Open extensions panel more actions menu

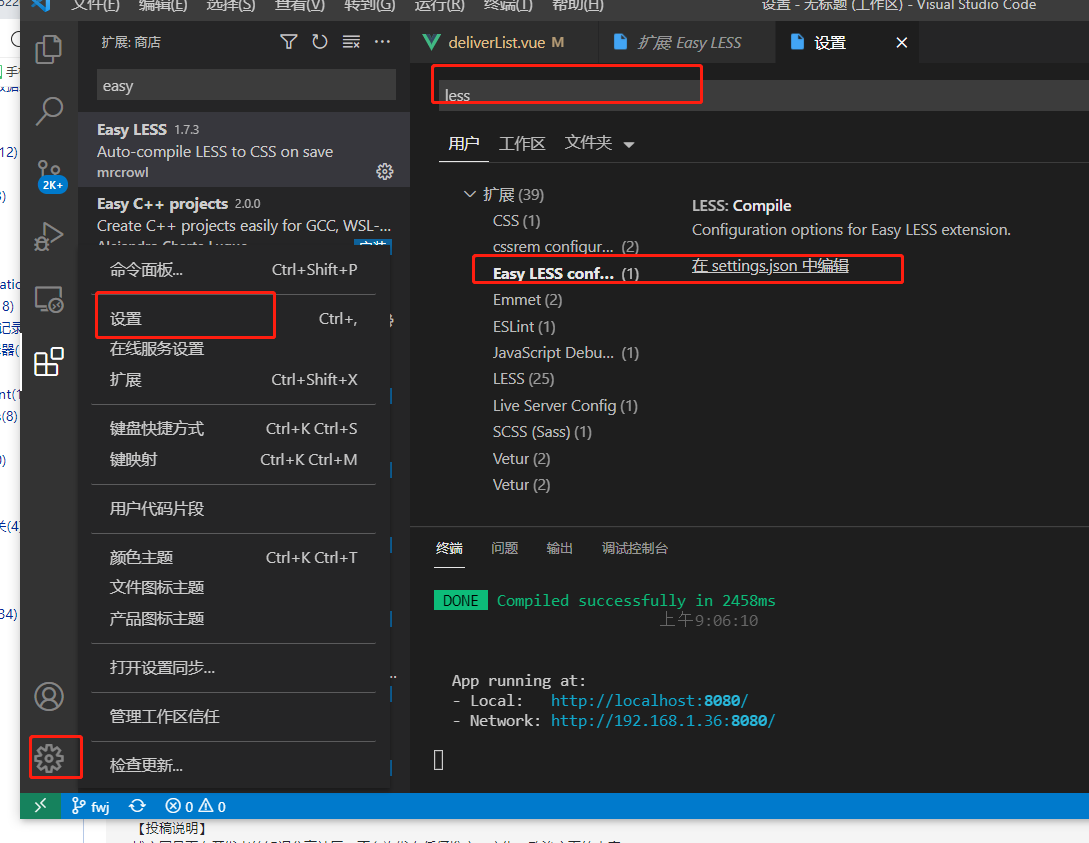pos(382,42)
